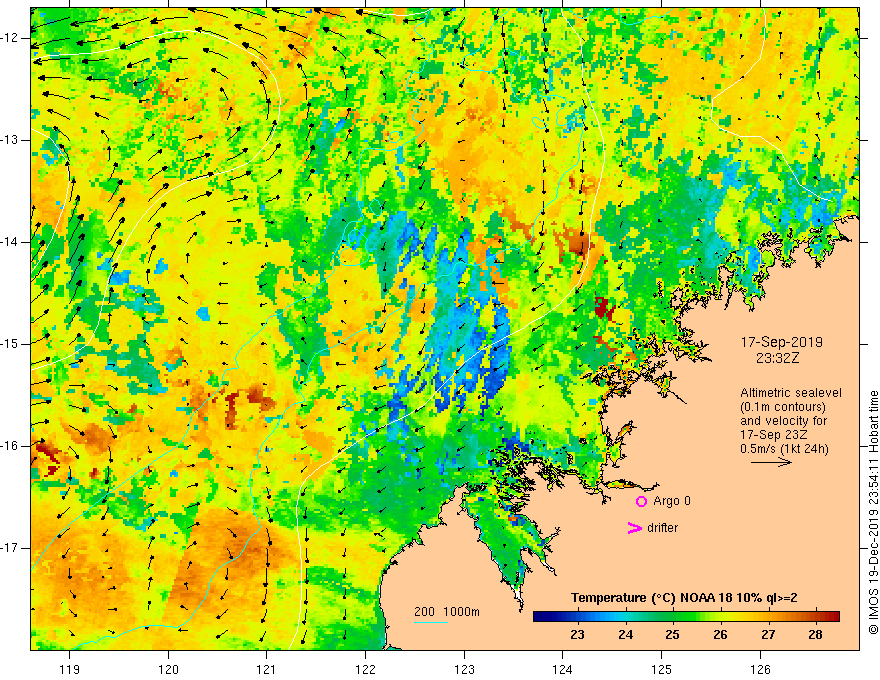Click the velocity scale arrow in legend

[x=771, y=462]
